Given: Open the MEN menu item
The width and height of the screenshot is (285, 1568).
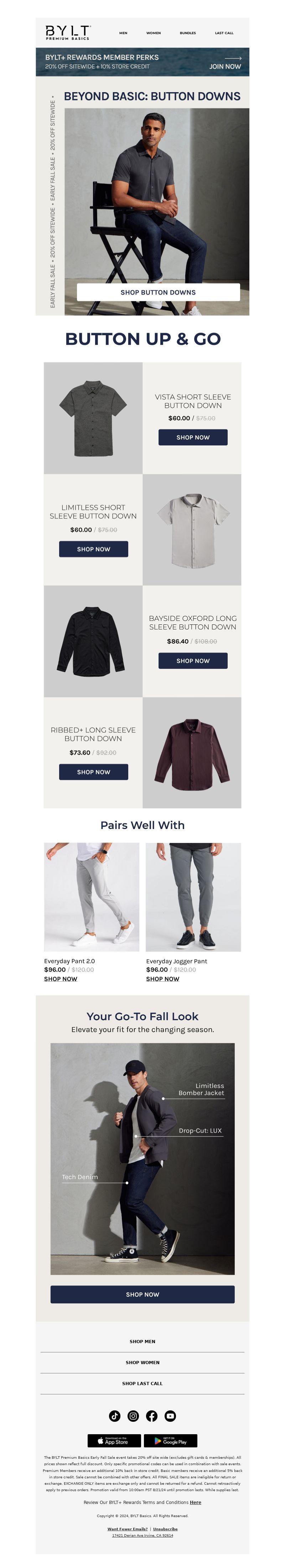Looking at the screenshot, I should [123, 33].
